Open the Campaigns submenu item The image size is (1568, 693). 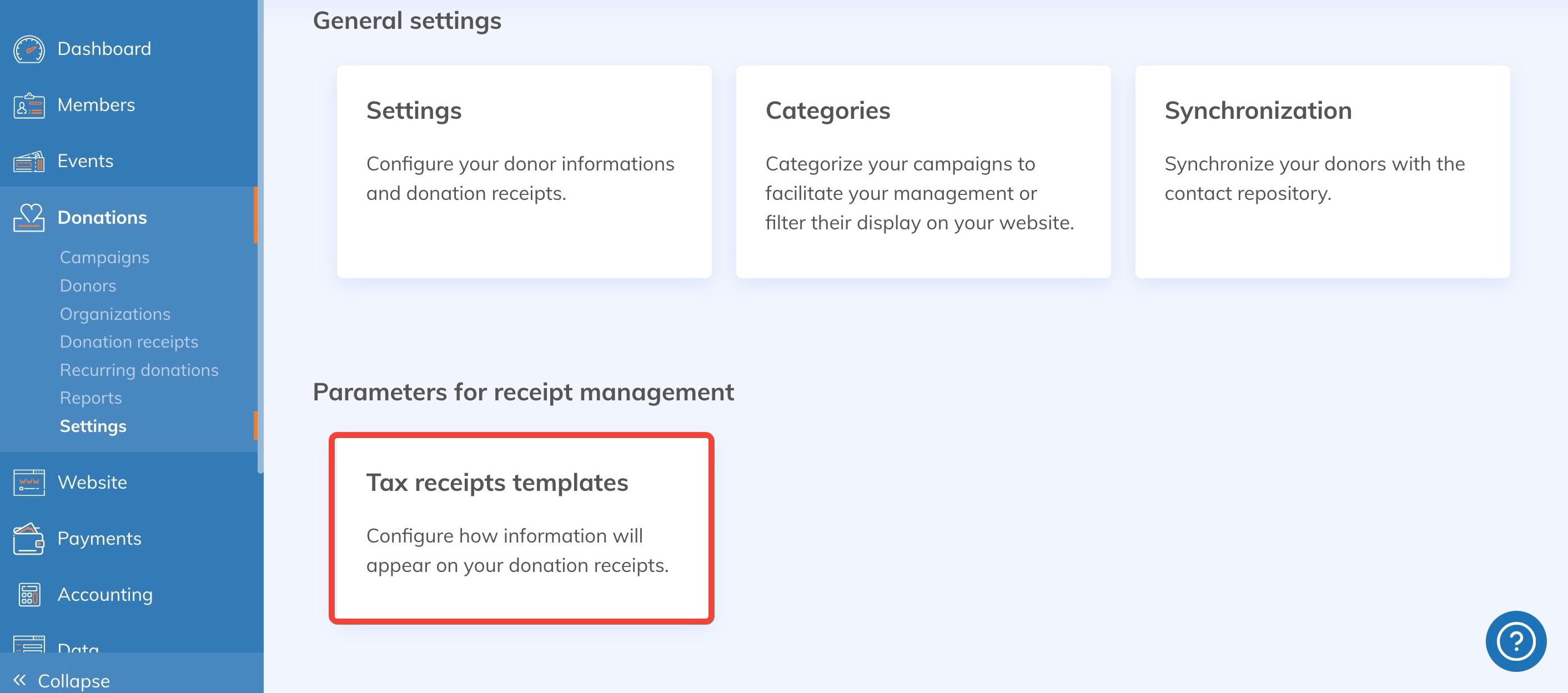click(x=105, y=258)
